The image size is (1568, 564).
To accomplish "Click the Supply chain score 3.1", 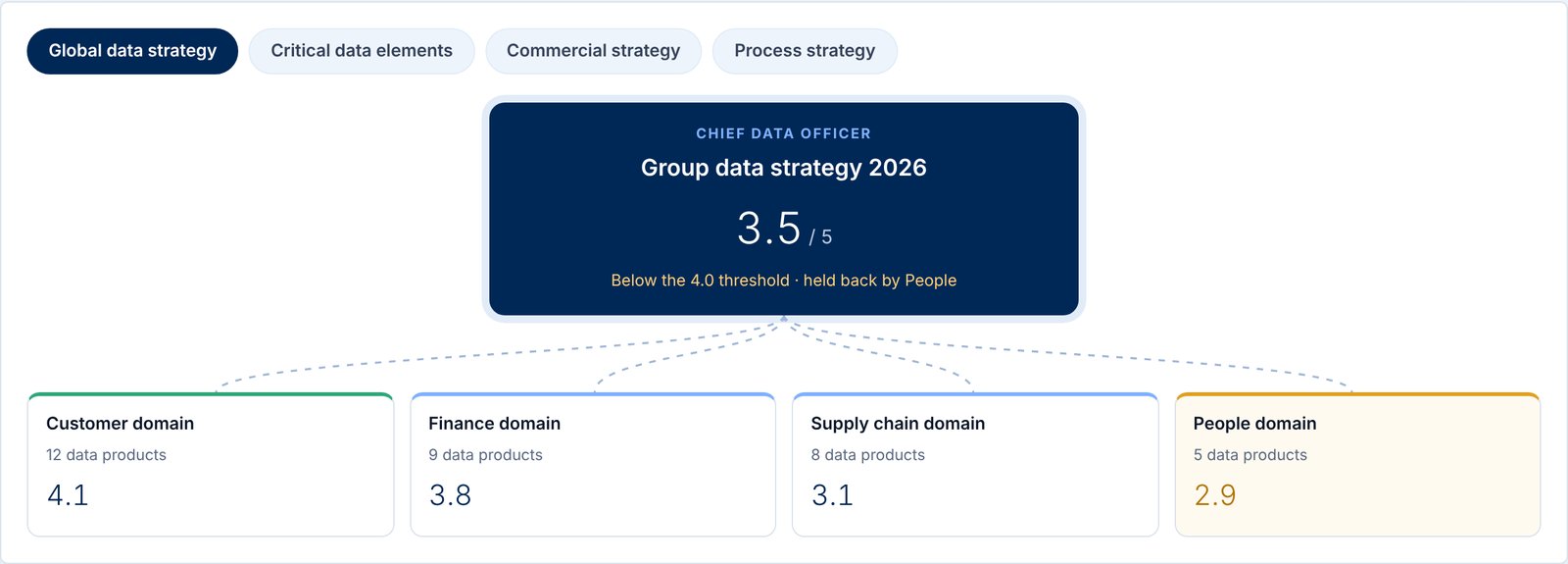I will pyautogui.click(x=833, y=495).
